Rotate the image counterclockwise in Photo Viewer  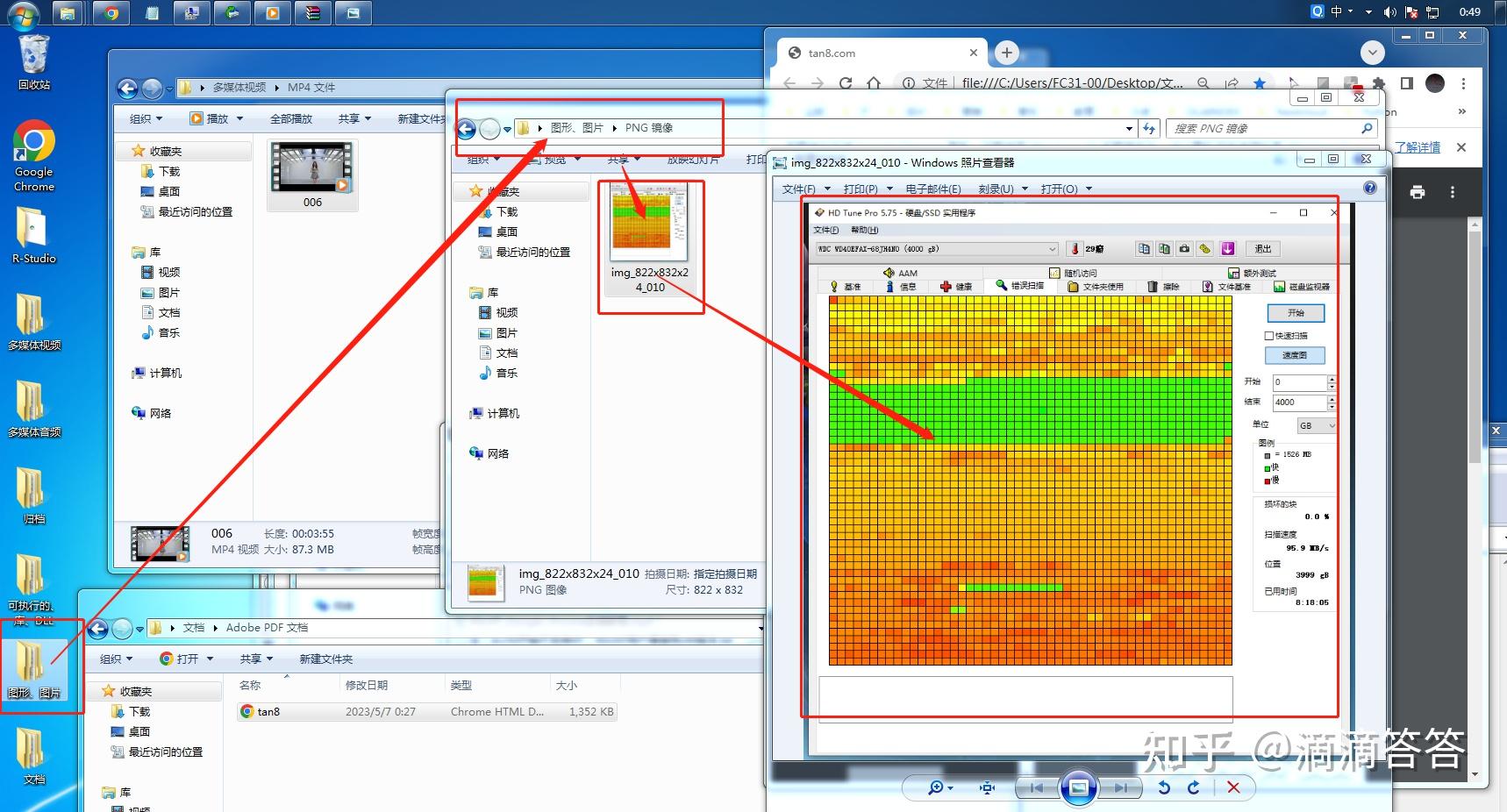pos(1163,787)
